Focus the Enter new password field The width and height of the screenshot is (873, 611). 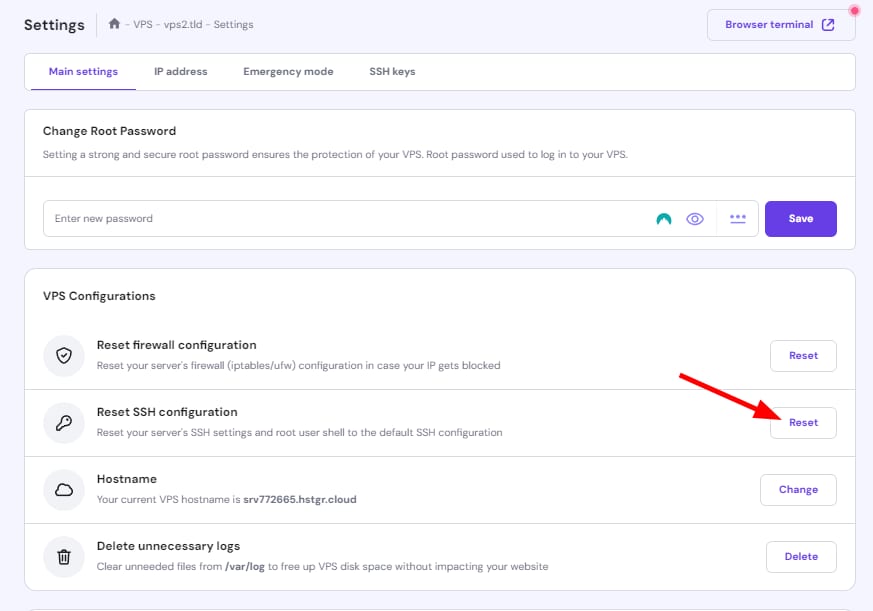(340, 219)
